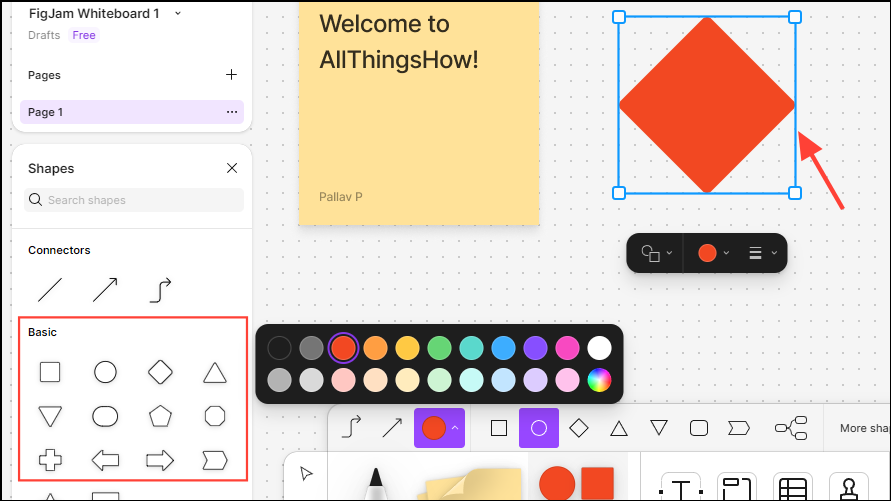Select the rounded rectangle in Basic panel

105,416
